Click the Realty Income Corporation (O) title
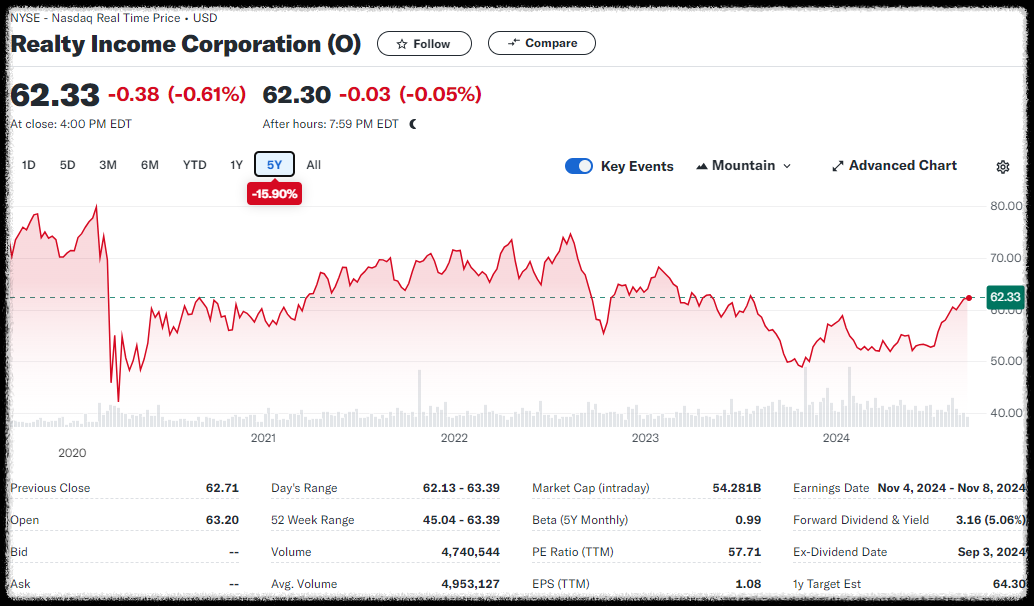Viewport: 1034px width, 606px height. (x=186, y=44)
